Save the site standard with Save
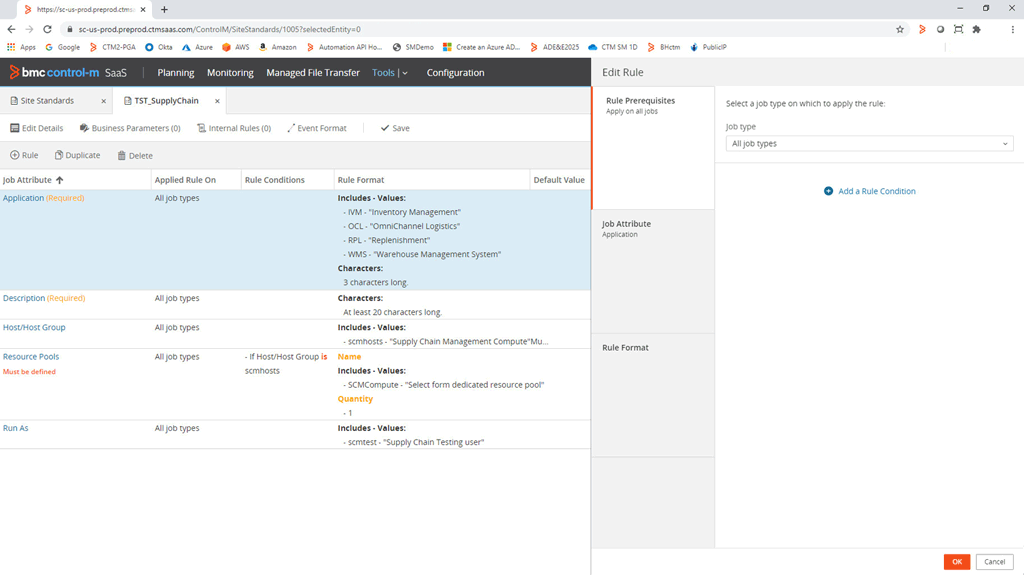The height and width of the screenshot is (575, 1024). pyautogui.click(x=394, y=128)
